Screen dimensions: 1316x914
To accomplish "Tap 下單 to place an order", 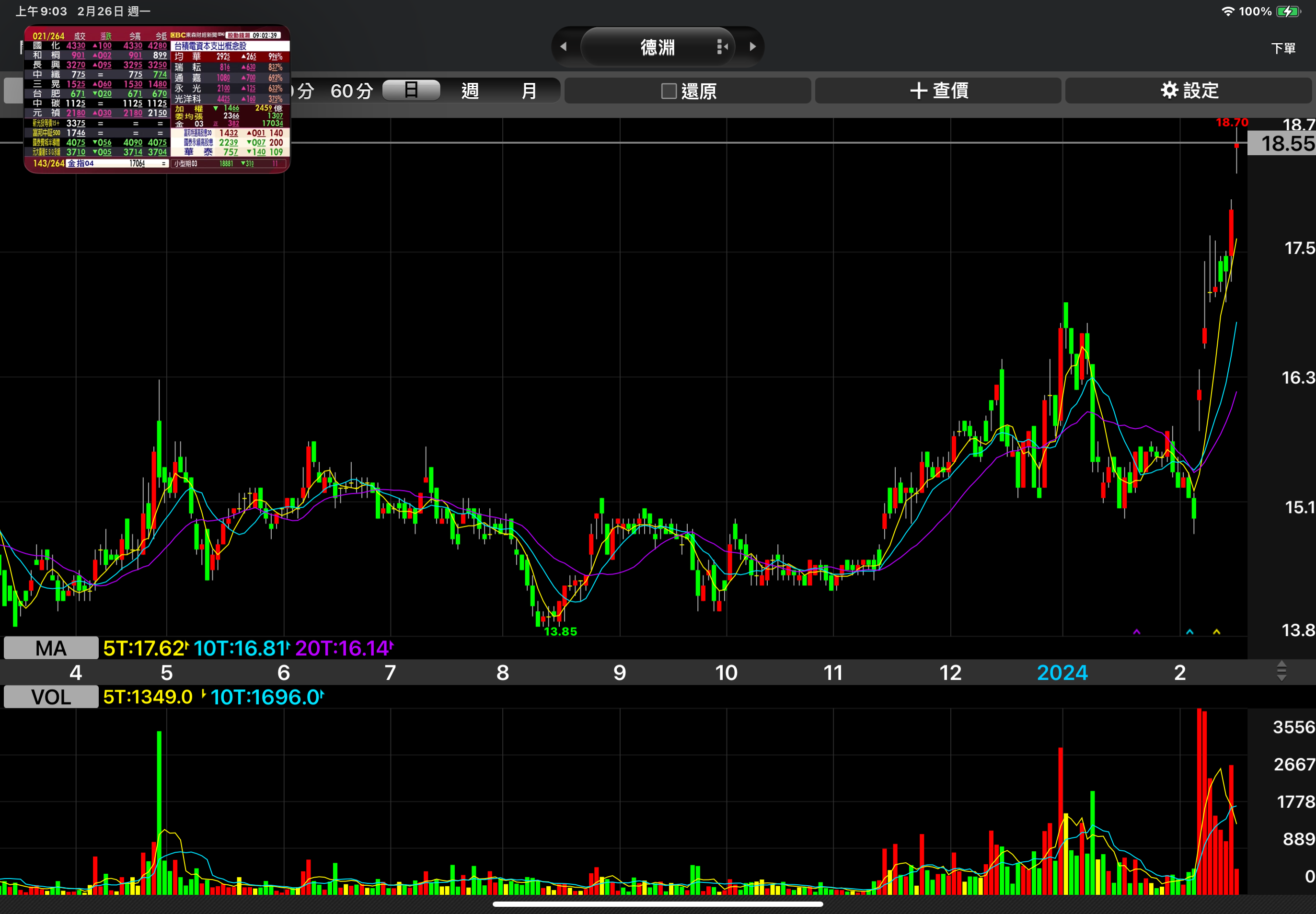I will (x=1283, y=48).
